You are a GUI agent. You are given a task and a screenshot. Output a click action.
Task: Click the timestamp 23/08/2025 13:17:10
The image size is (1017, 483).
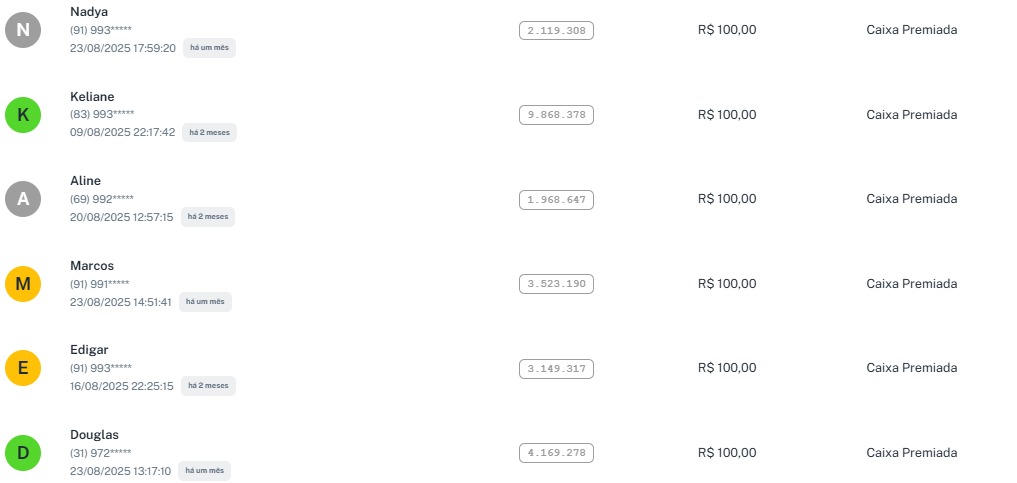click(x=120, y=471)
